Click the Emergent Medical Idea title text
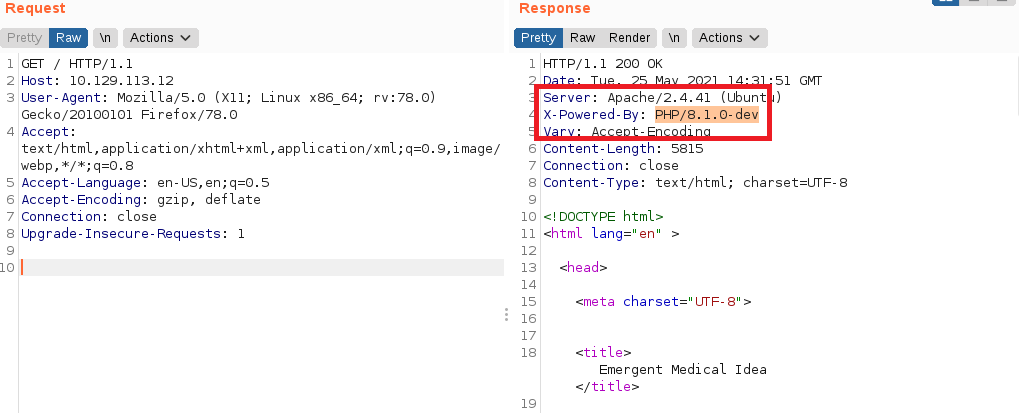This screenshot has width=1019, height=413. coord(682,369)
